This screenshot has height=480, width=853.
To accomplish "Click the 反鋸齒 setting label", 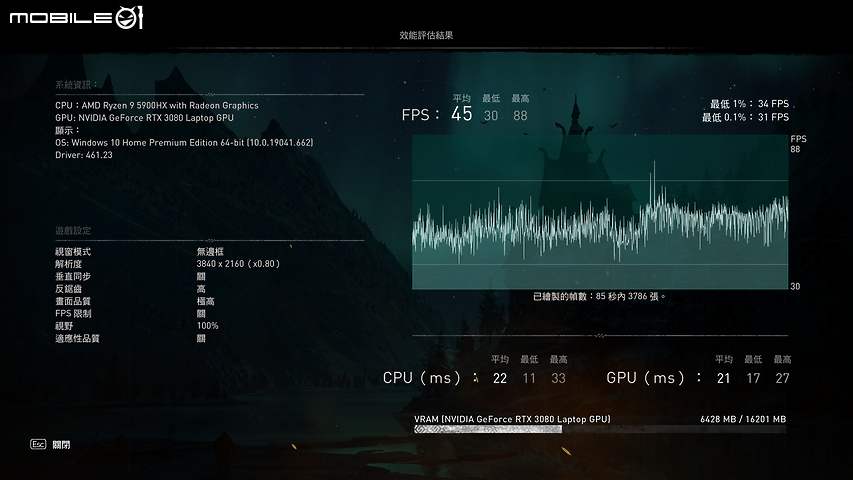I will (69, 289).
